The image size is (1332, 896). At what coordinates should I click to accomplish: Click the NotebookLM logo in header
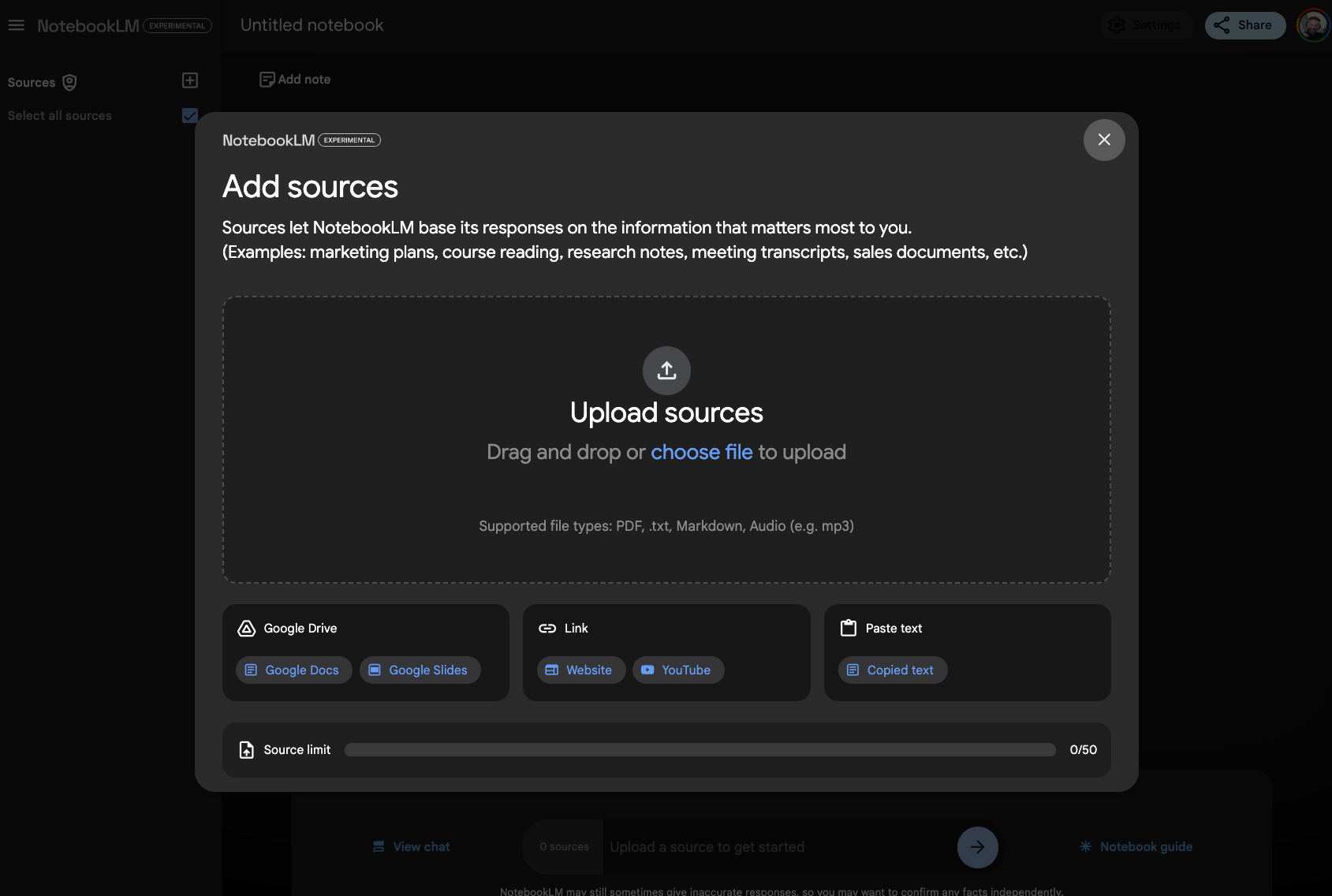[x=88, y=26]
